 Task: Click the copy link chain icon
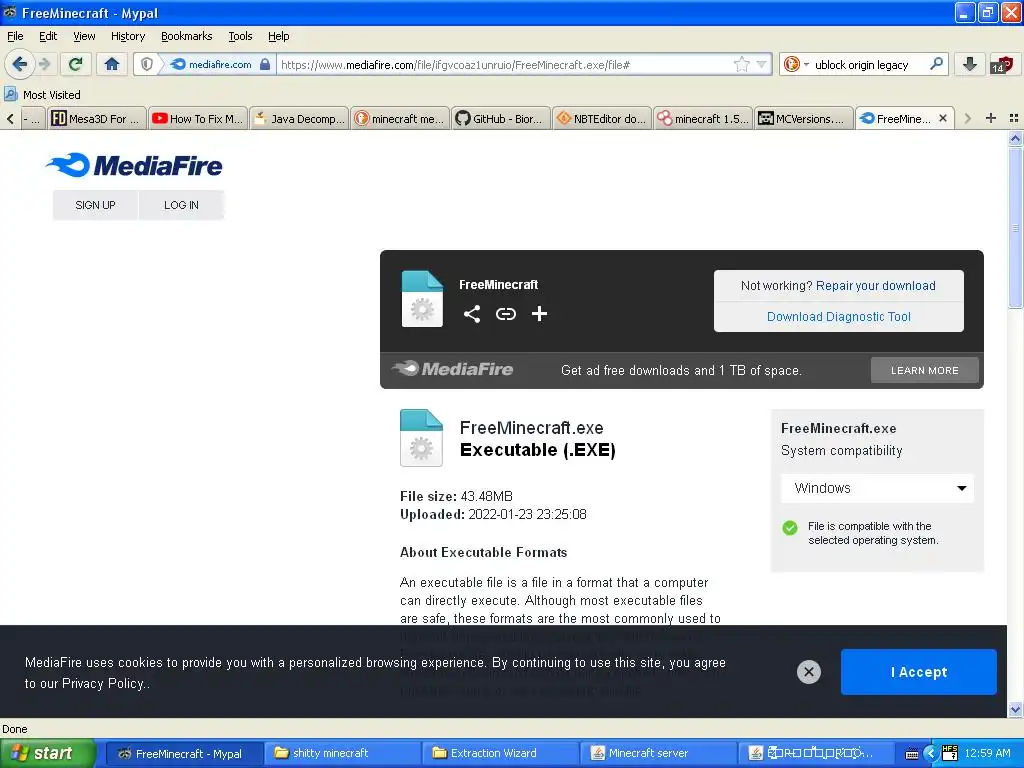tap(505, 314)
